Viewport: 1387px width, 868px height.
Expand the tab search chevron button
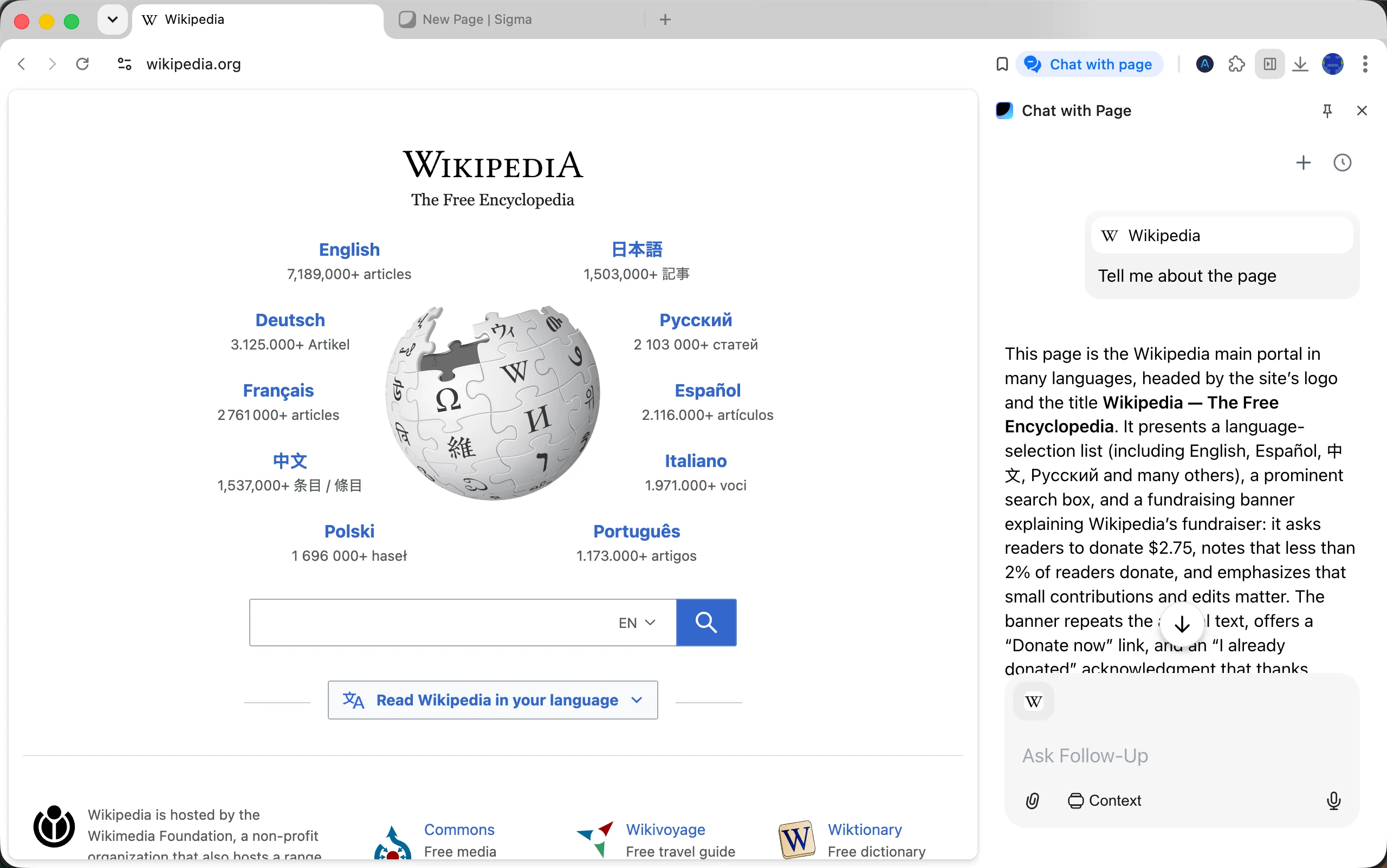tap(113, 20)
